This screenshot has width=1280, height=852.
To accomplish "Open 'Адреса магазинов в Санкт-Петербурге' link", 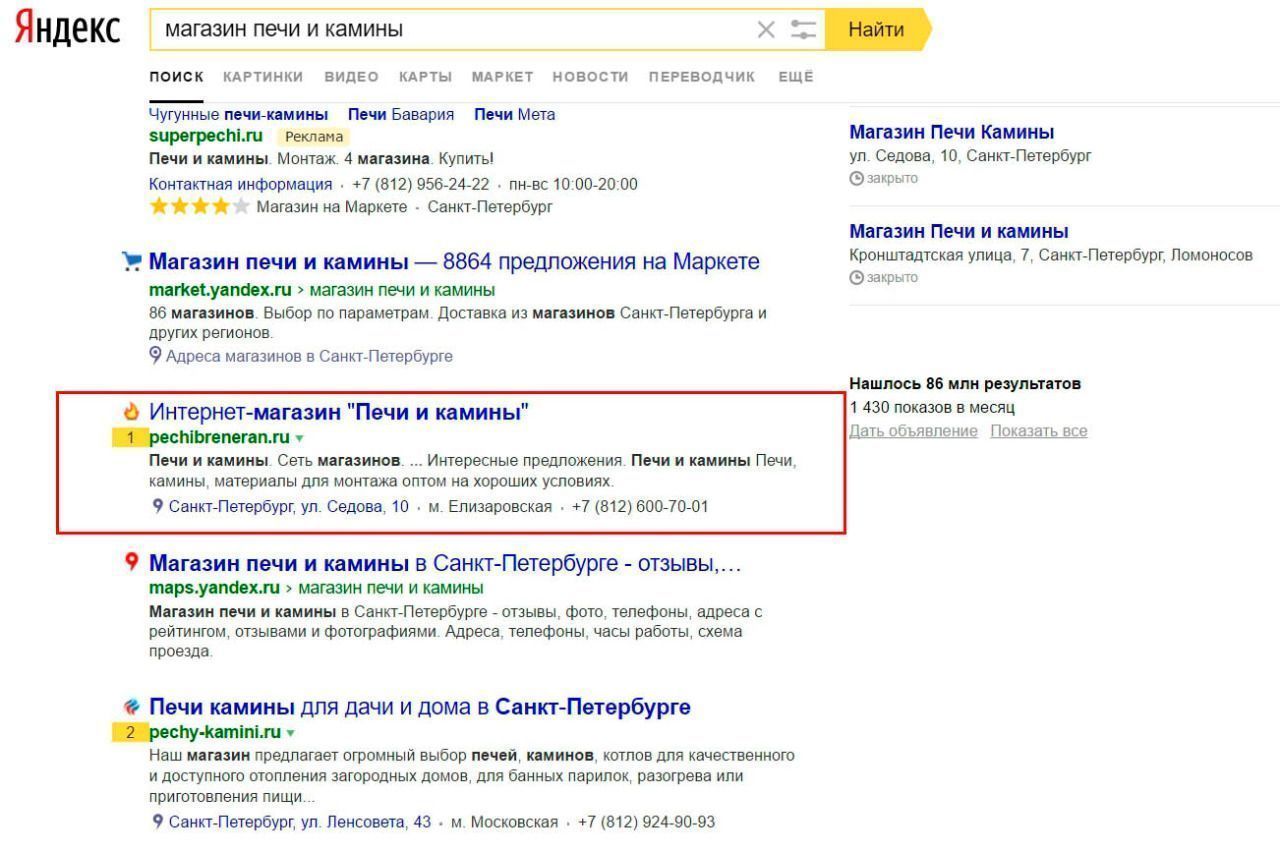I will coord(308,356).
